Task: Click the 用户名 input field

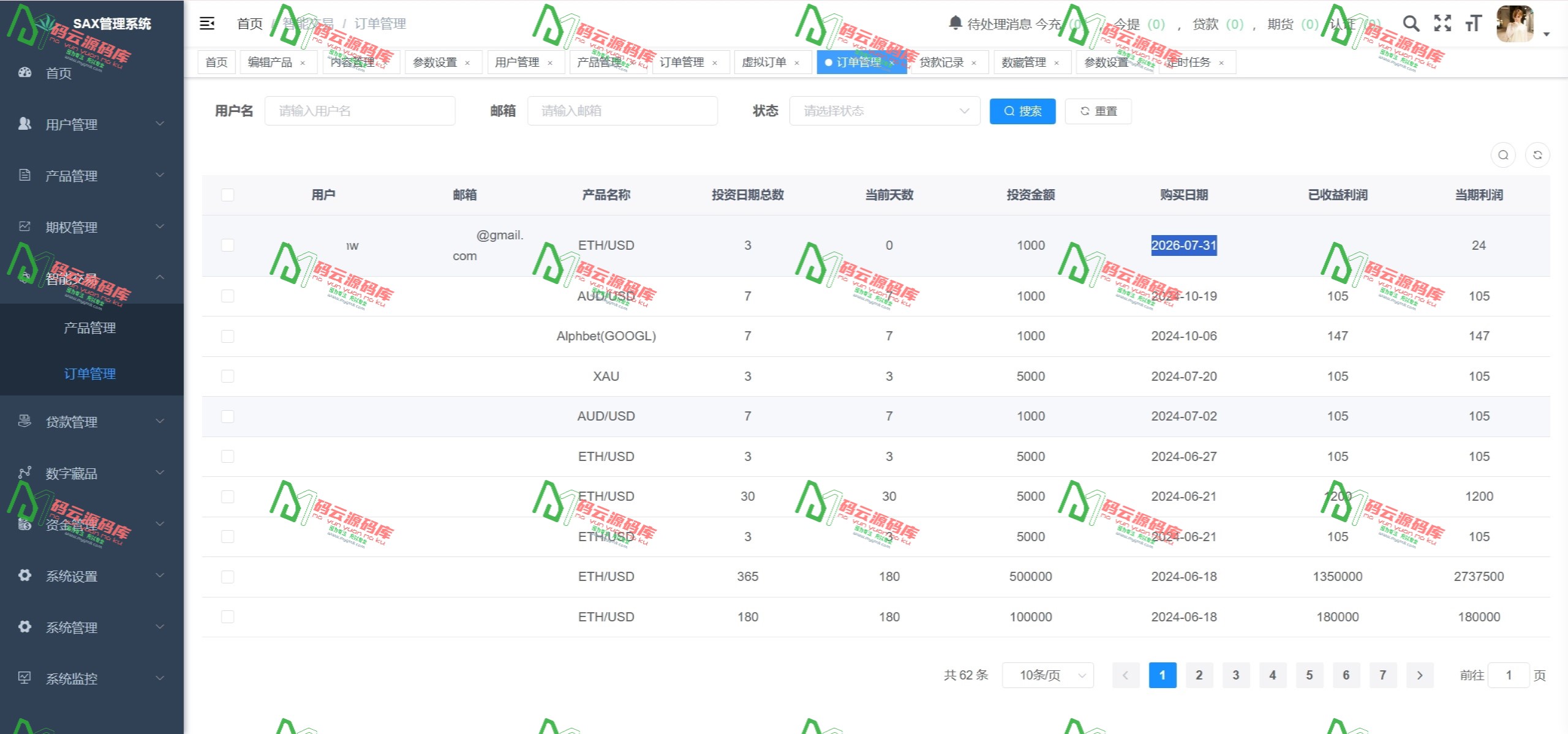Action: pyautogui.click(x=360, y=111)
